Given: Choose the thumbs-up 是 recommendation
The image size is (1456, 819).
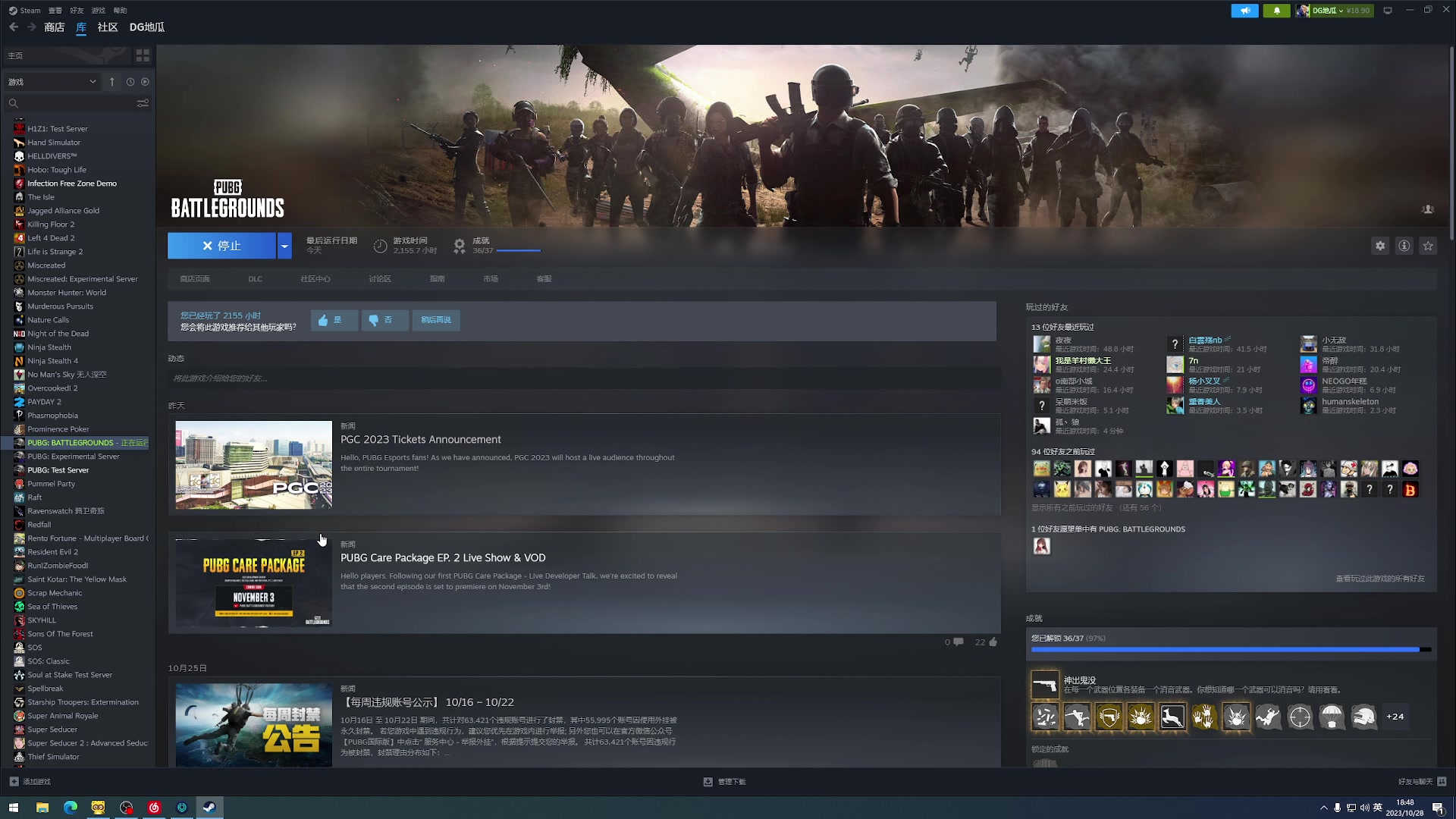Looking at the screenshot, I should pyautogui.click(x=334, y=320).
